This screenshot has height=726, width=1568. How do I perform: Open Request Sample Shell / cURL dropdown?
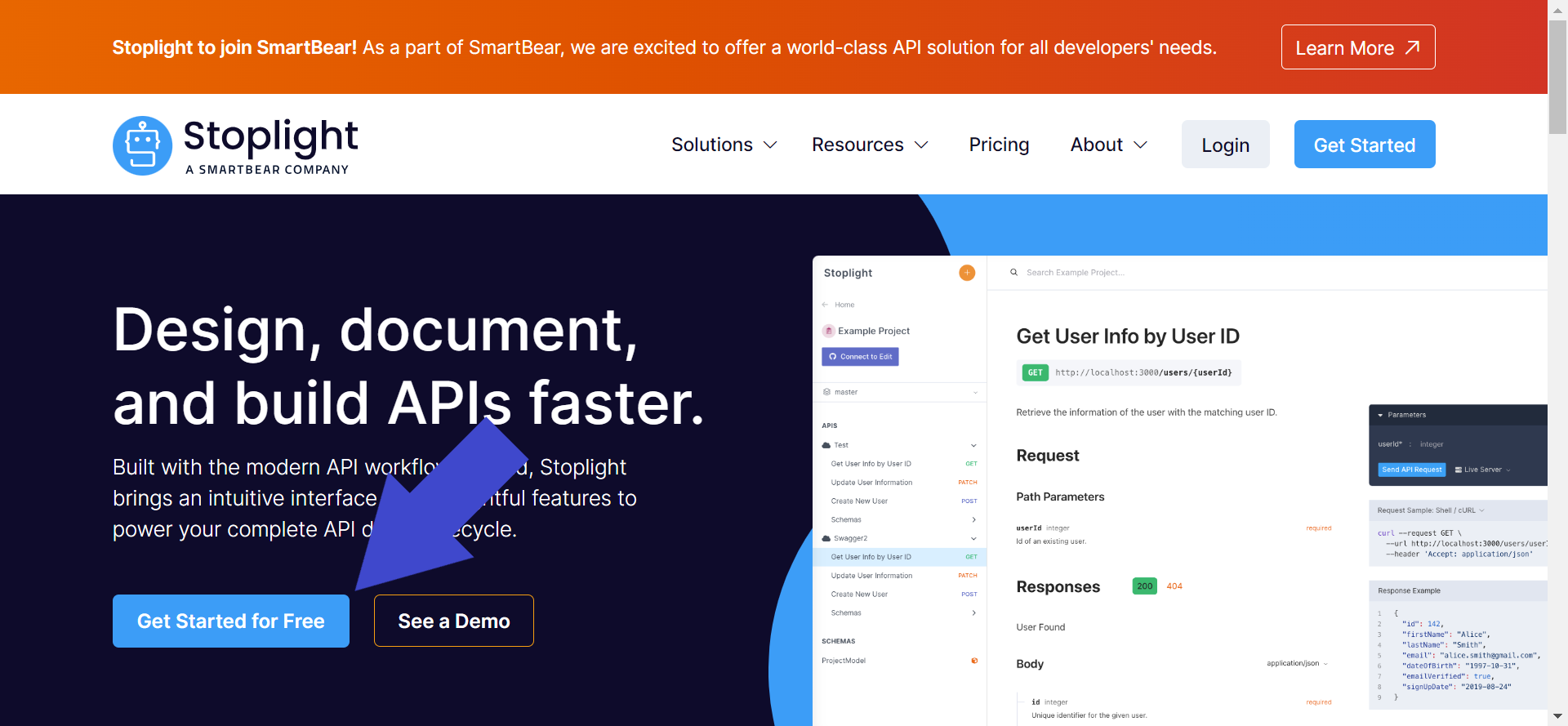pyautogui.click(x=1431, y=510)
